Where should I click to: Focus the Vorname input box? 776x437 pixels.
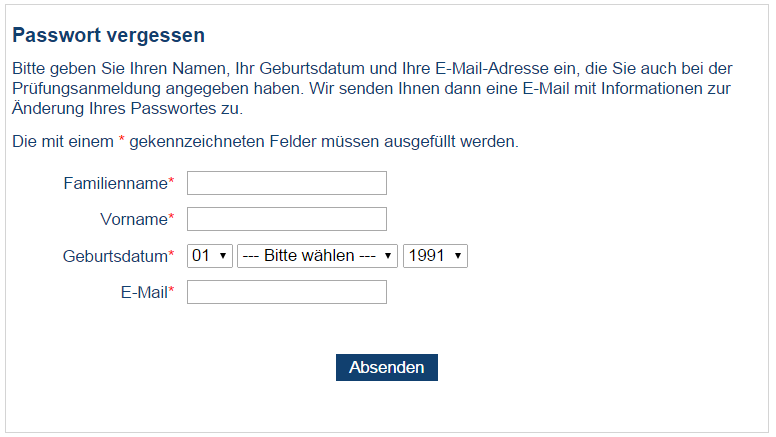point(286,219)
